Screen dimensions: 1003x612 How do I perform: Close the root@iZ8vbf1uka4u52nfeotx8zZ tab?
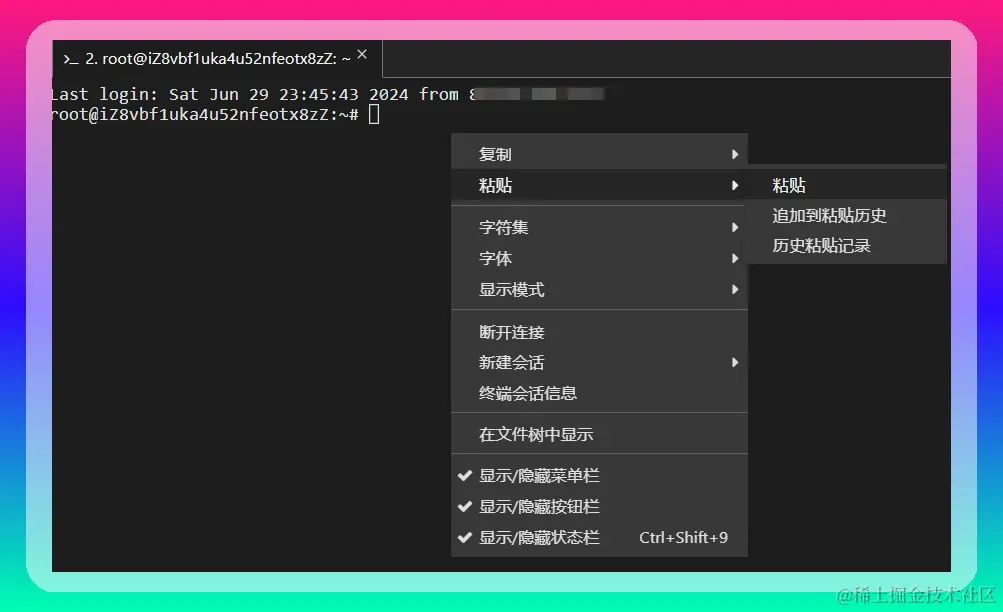click(361, 55)
